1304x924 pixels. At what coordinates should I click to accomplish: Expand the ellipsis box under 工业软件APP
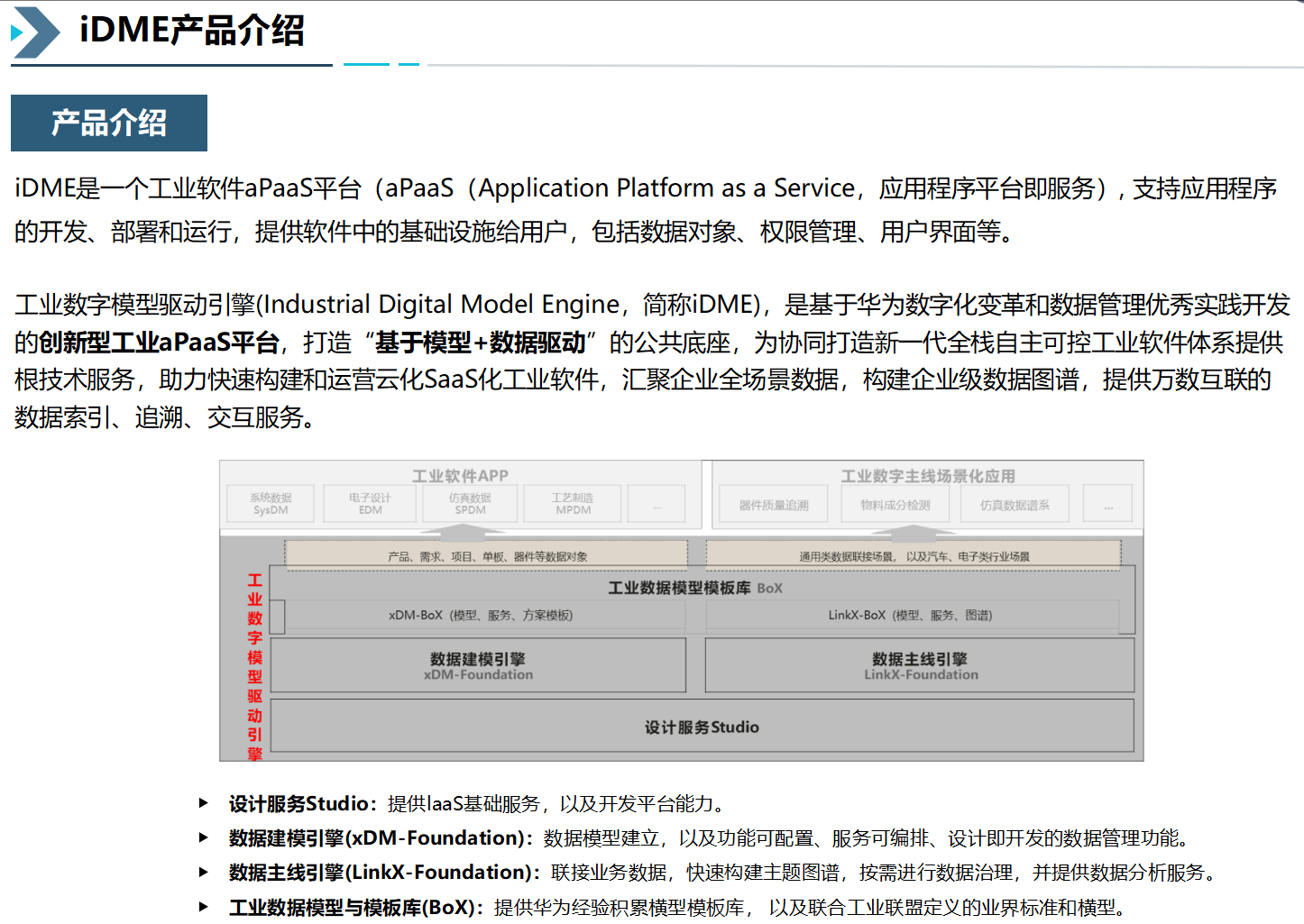tap(657, 503)
